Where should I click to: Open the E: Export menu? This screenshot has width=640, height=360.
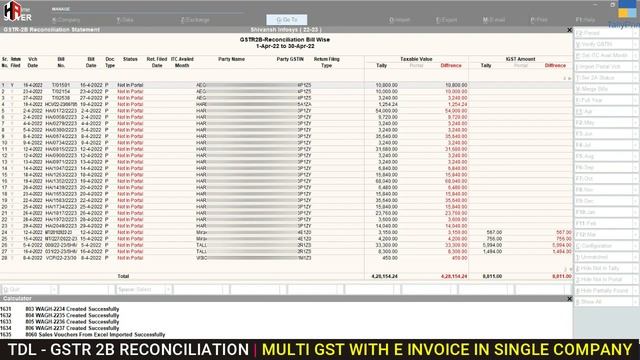click(446, 20)
